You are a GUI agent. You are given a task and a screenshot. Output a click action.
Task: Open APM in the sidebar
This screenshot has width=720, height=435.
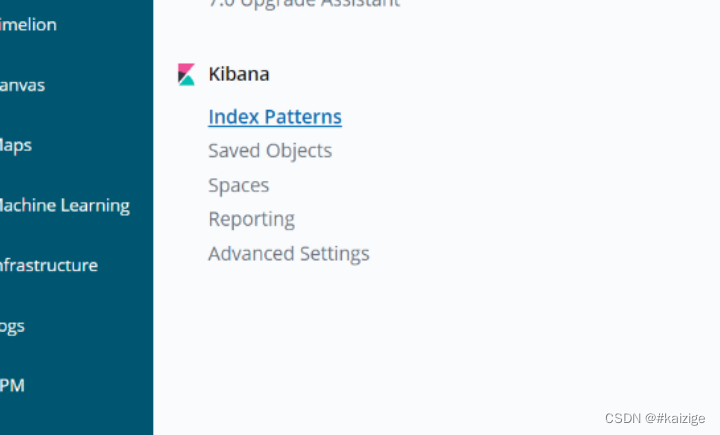tap(12, 385)
